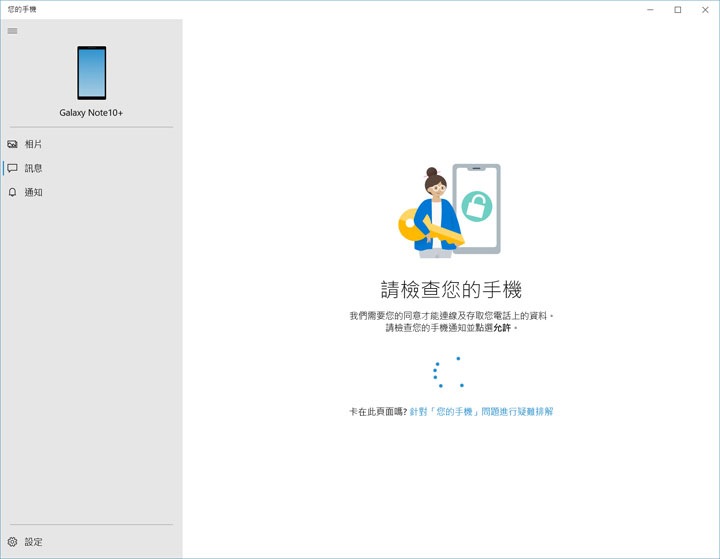
Task: Click the 設定 gear icon
Action: point(12,542)
